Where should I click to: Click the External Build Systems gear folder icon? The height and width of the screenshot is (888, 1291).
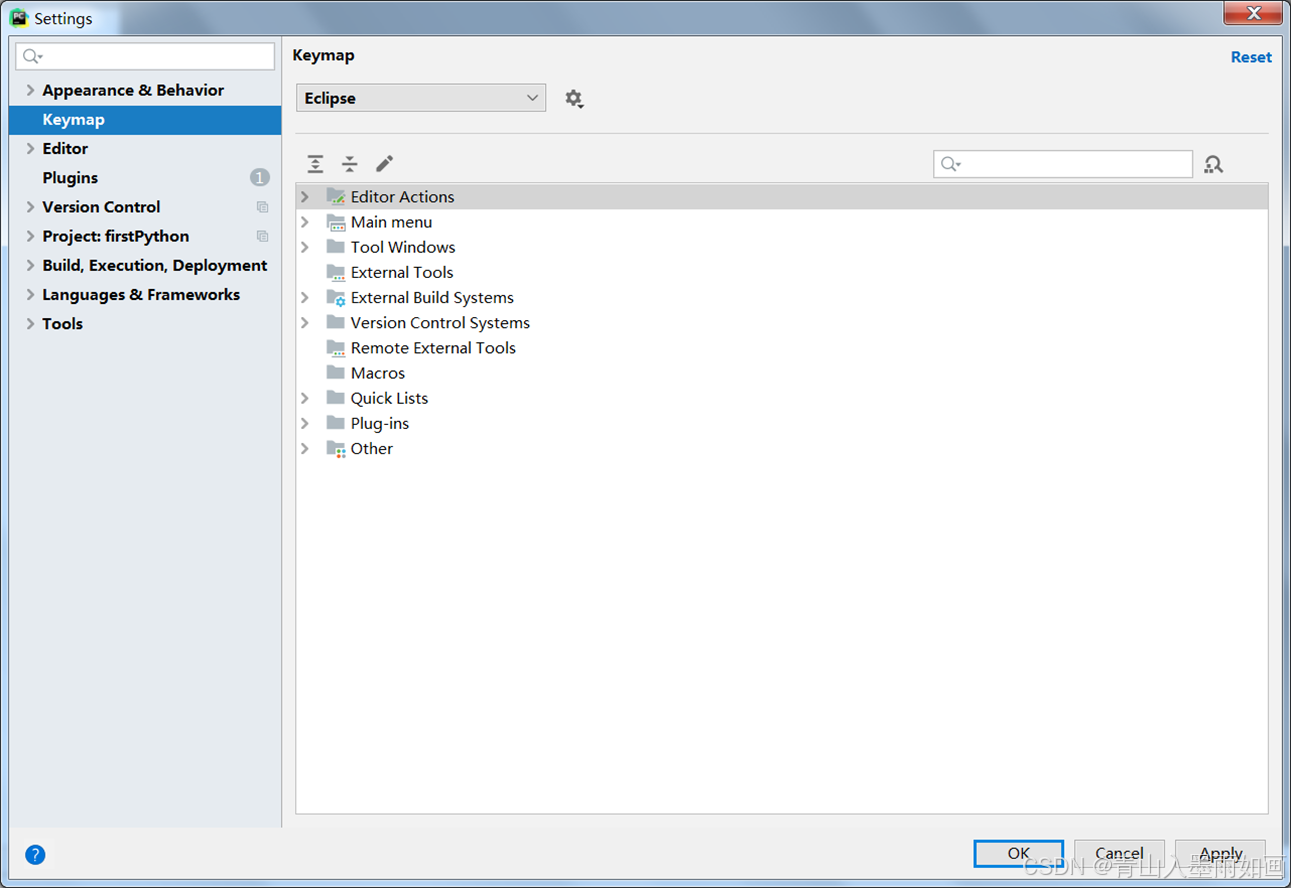(x=336, y=298)
